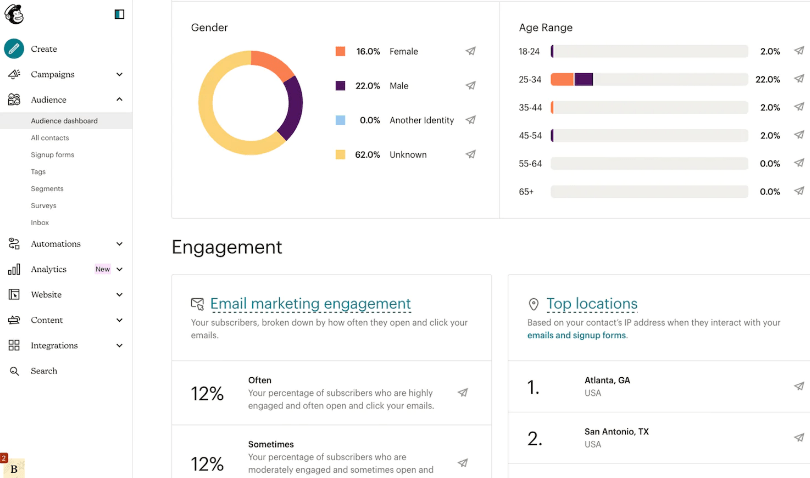810x478 pixels.
Task: Click the Engagement section heading
Action: coord(227,247)
